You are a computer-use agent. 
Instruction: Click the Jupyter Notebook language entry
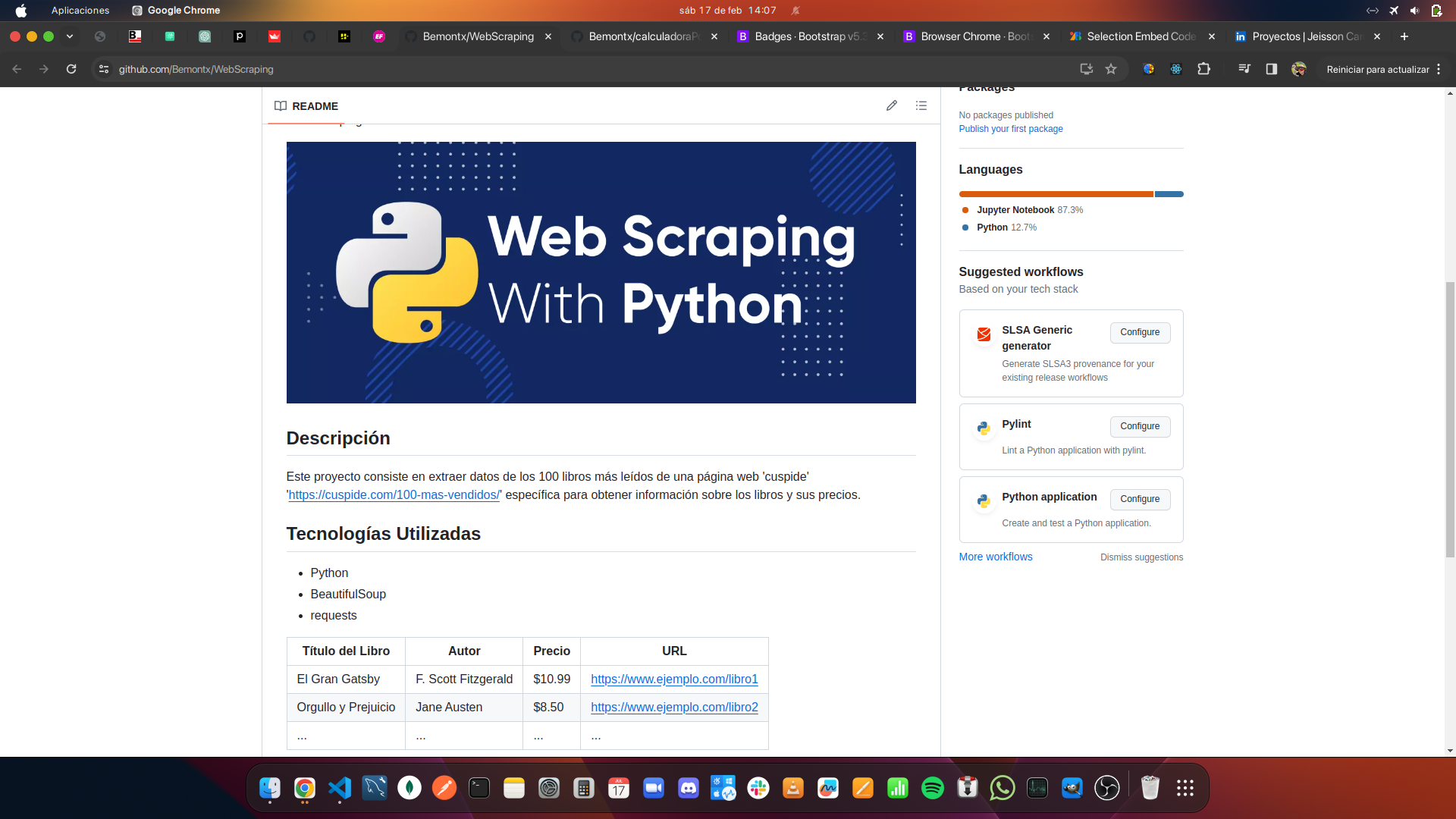point(1022,210)
